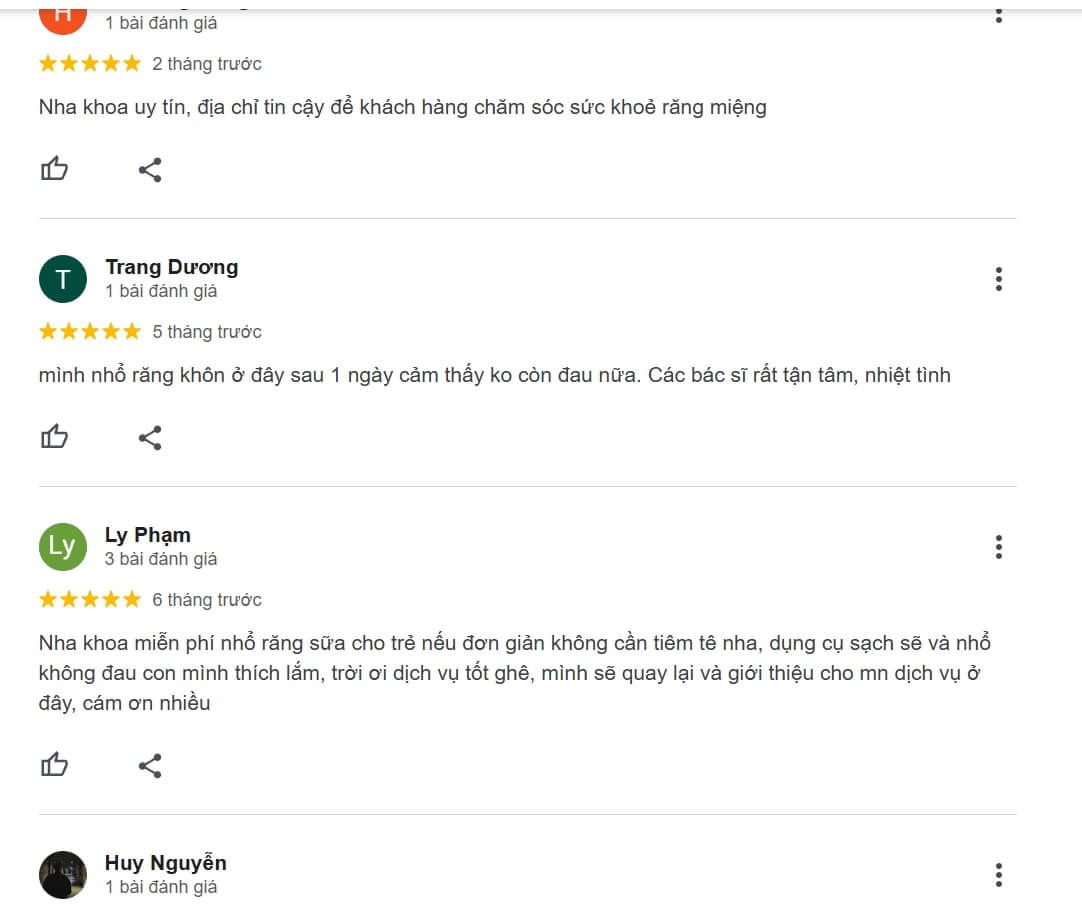Click the stars above Ly Phạm's review text
This screenshot has height=910, width=1082.
coord(90,599)
